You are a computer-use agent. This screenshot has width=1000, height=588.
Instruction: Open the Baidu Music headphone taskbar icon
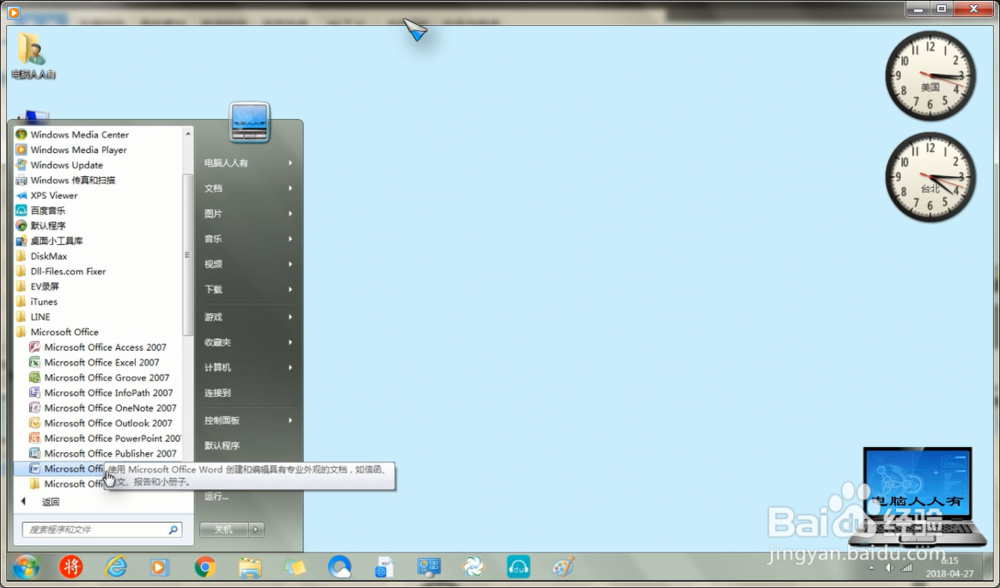[518, 566]
